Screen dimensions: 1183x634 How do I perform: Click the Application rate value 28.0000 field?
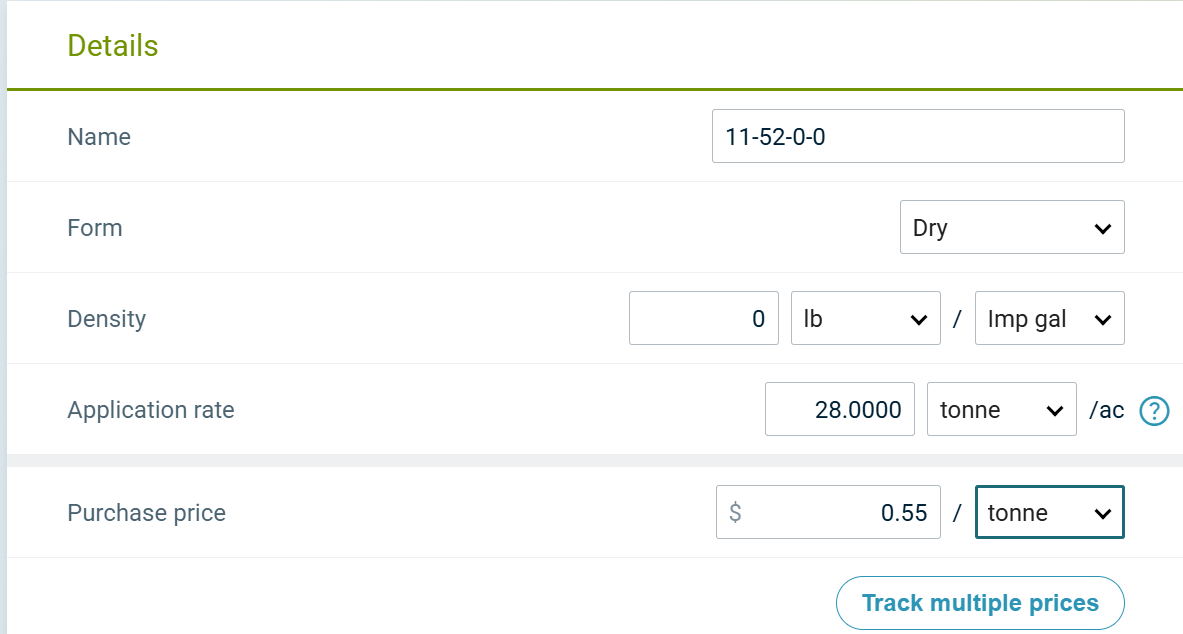tap(839, 410)
